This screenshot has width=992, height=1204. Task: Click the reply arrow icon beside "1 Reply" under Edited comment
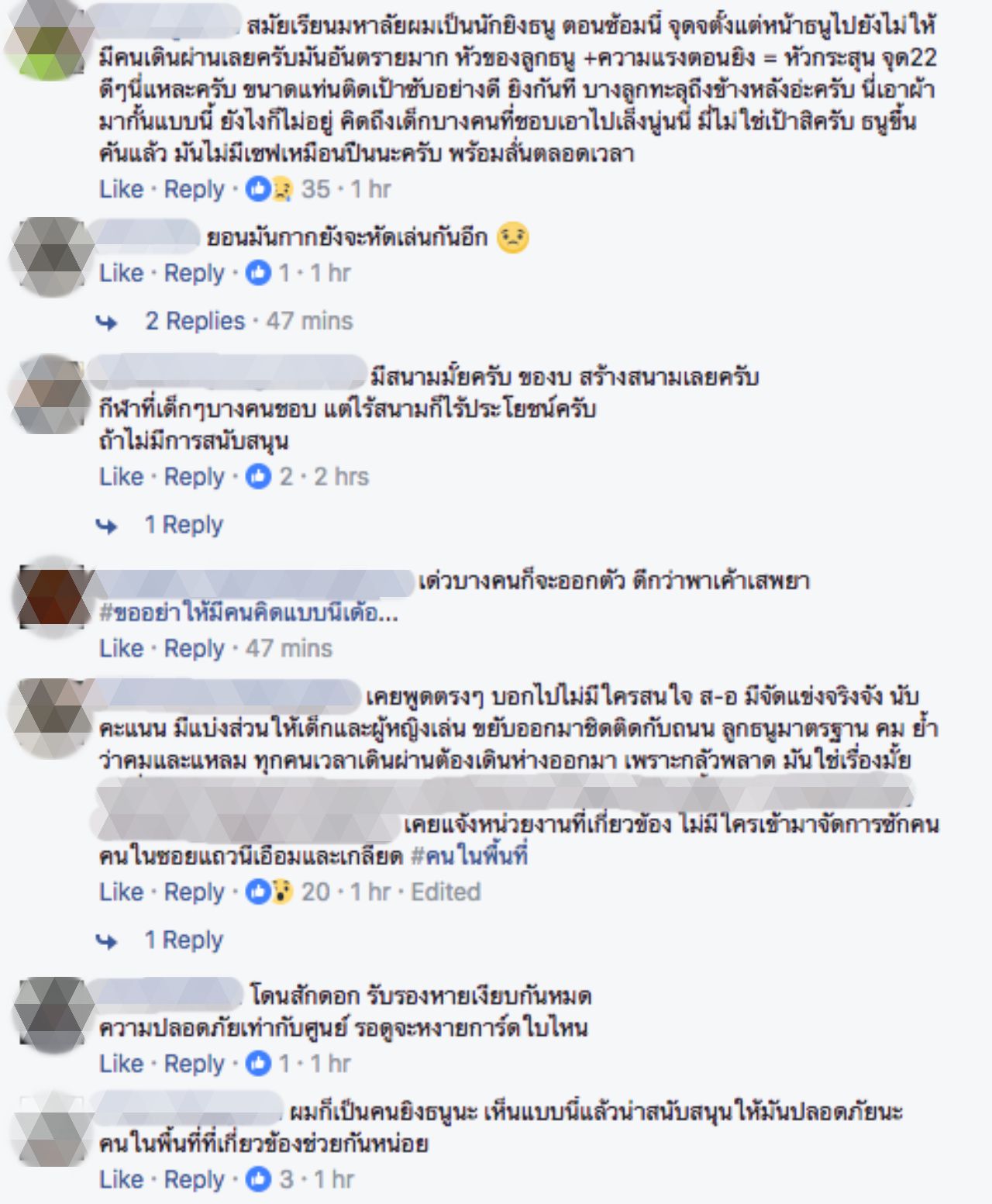[x=108, y=941]
